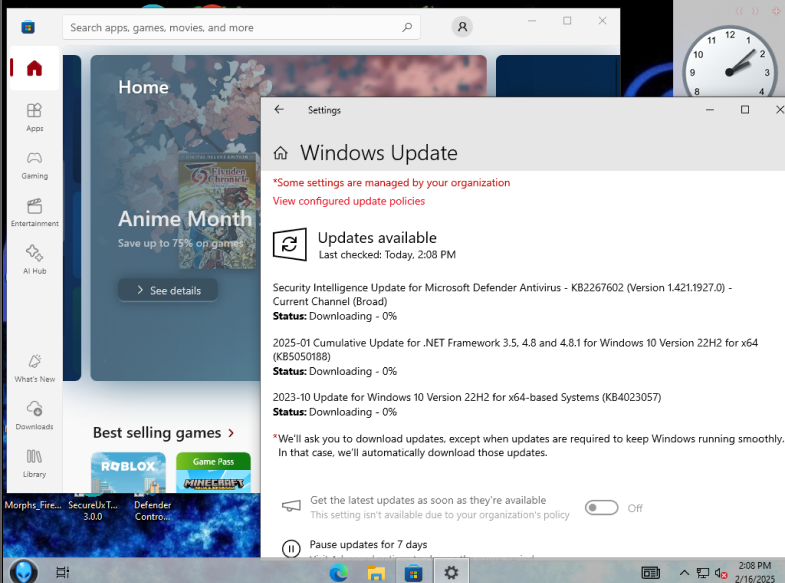
Task: Select the KB5050188 .NET update text
Action: (x=515, y=349)
